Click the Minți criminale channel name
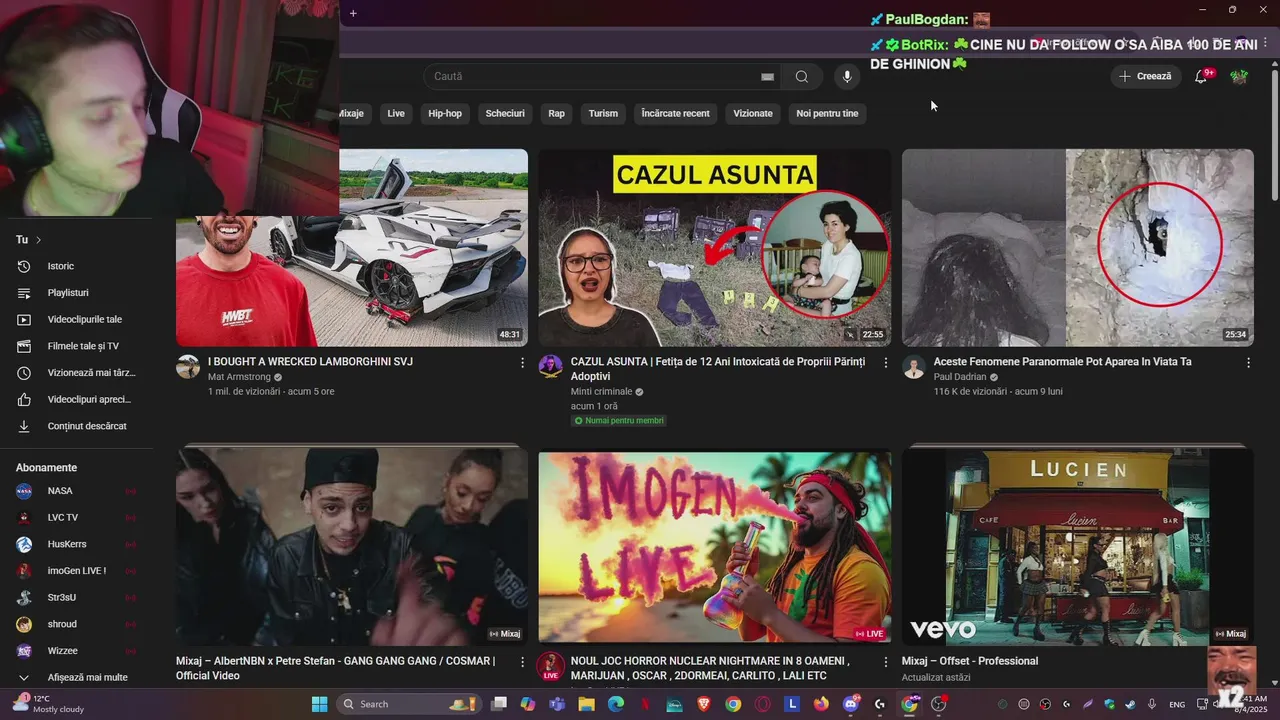This screenshot has height=720, width=1280. click(601, 392)
